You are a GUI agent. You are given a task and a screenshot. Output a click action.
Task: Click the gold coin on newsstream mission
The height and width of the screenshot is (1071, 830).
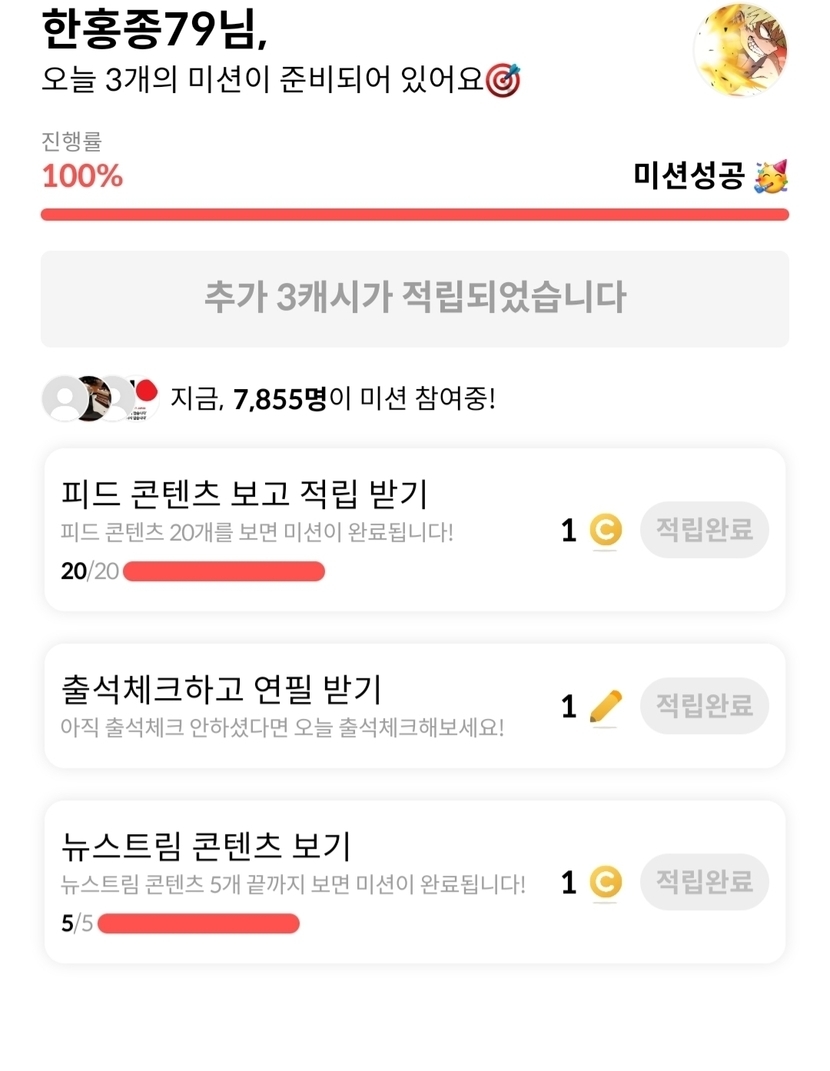605,882
